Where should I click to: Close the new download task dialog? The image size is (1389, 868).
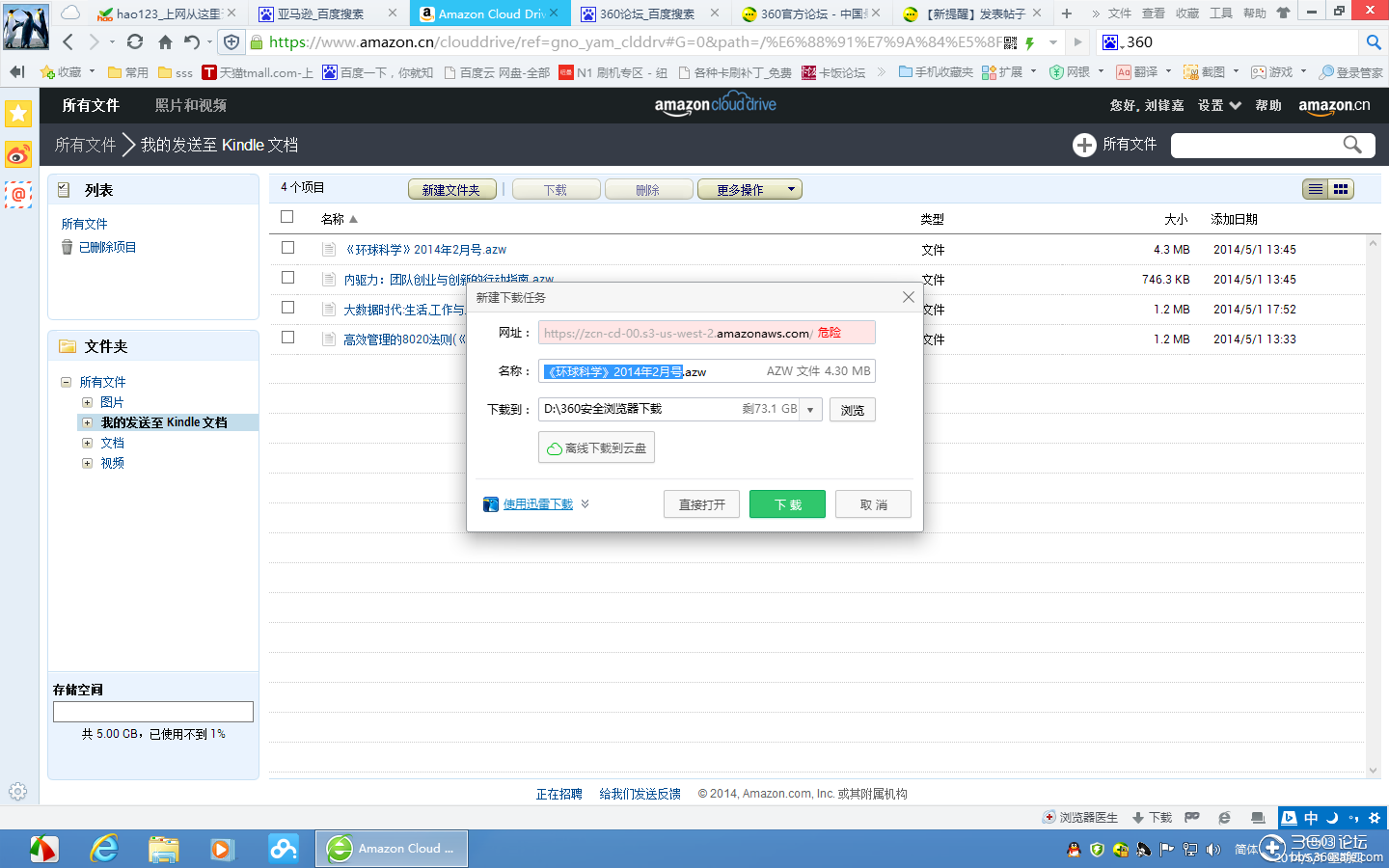pyautogui.click(x=908, y=297)
